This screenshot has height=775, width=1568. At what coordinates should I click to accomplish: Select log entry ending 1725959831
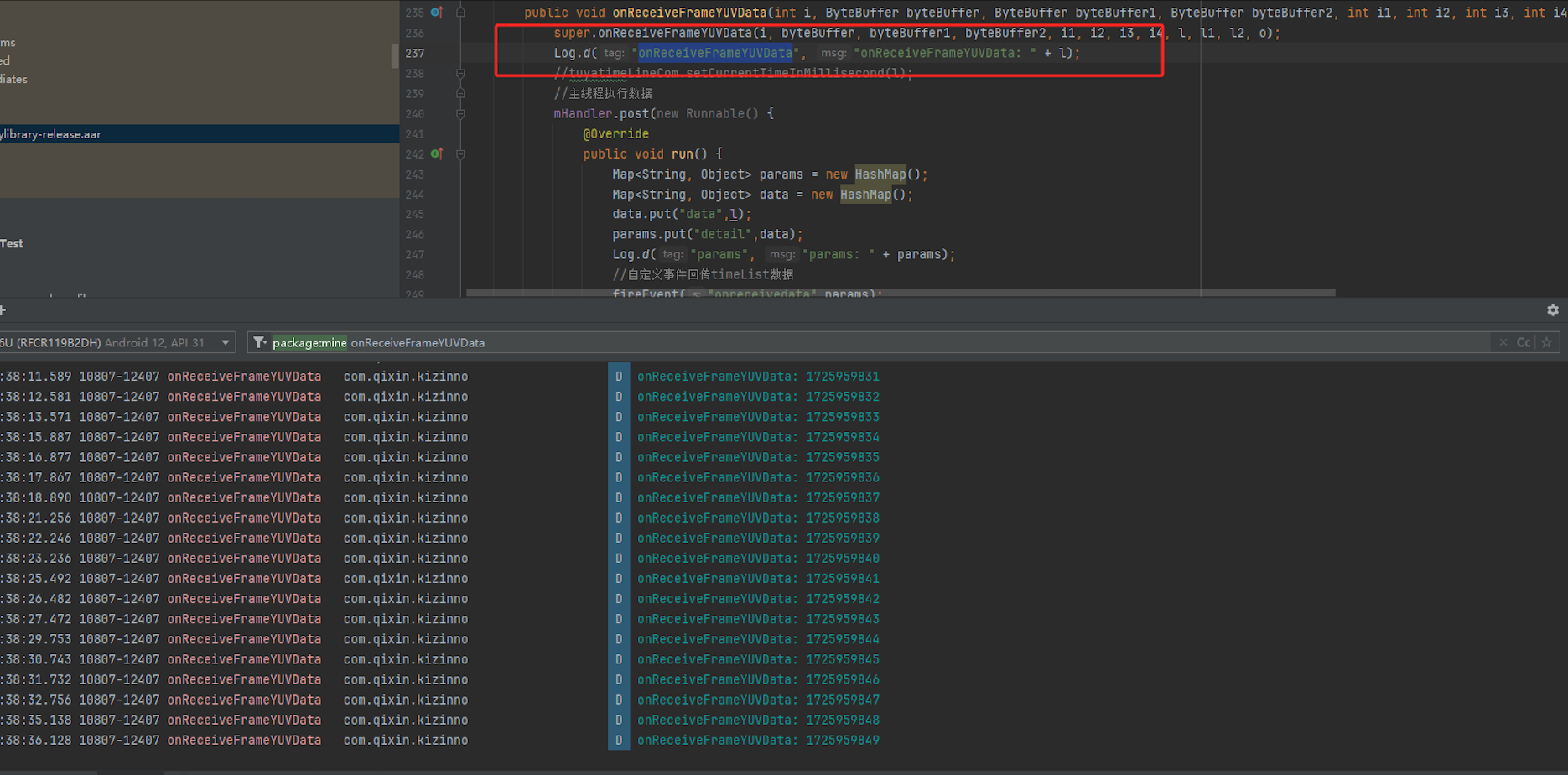758,377
